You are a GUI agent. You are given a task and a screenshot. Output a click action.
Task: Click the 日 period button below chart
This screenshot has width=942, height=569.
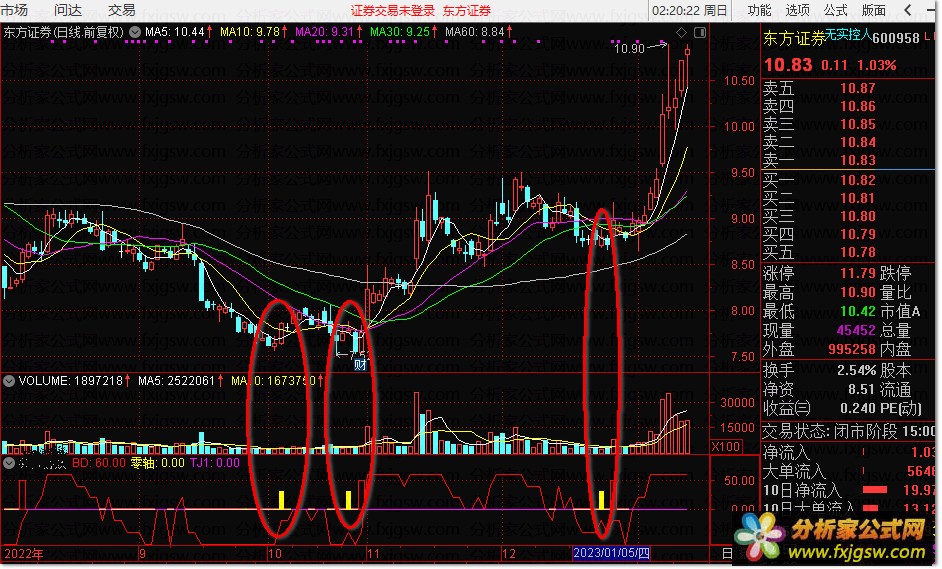tap(727, 553)
